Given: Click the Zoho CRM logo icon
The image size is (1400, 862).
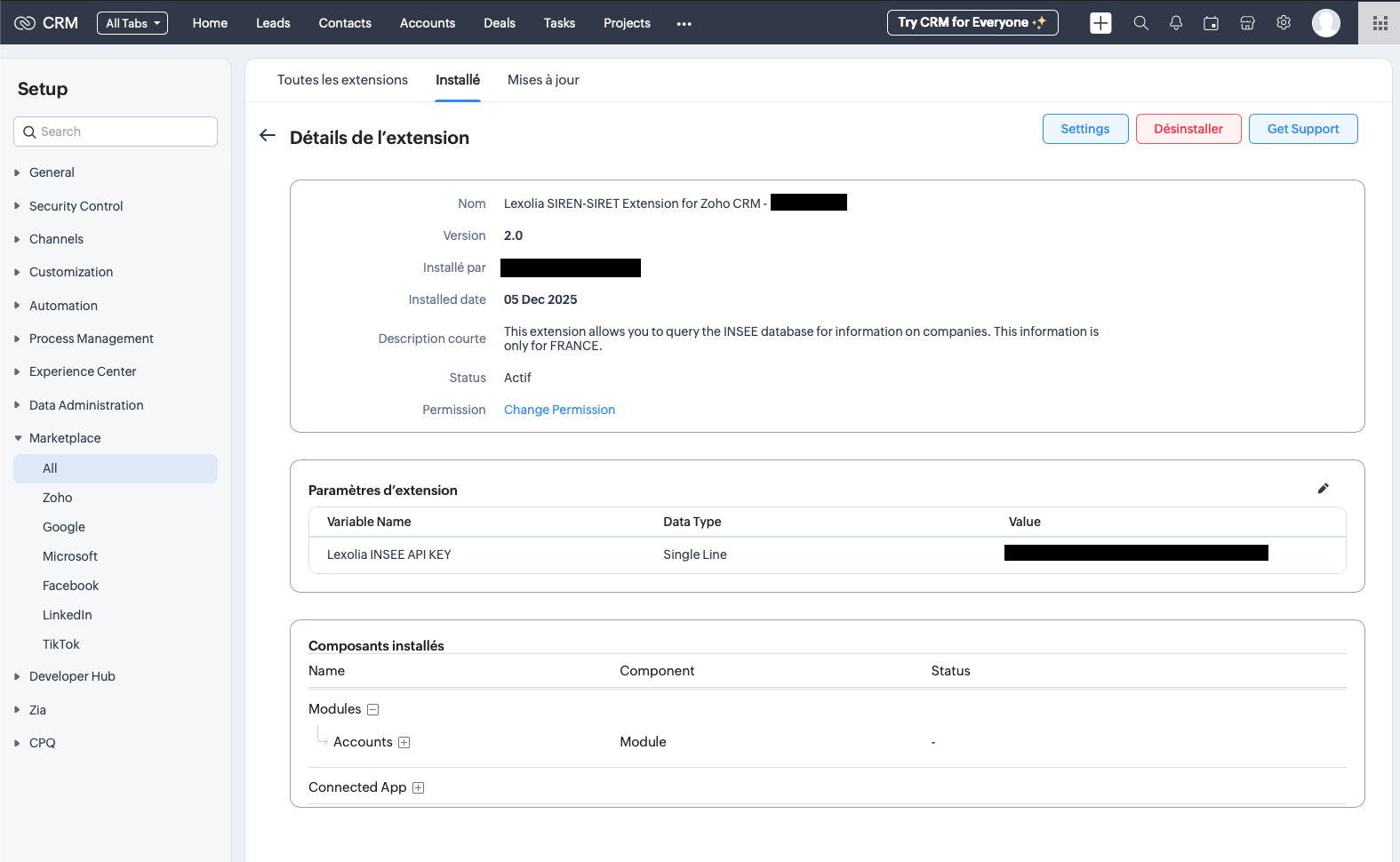Looking at the screenshot, I should [x=25, y=23].
